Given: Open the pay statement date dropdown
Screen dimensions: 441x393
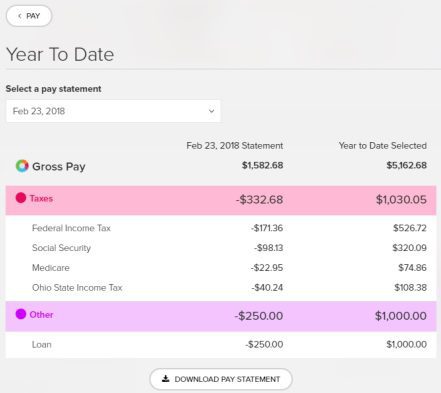Looking at the screenshot, I should pyautogui.click(x=113, y=111).
